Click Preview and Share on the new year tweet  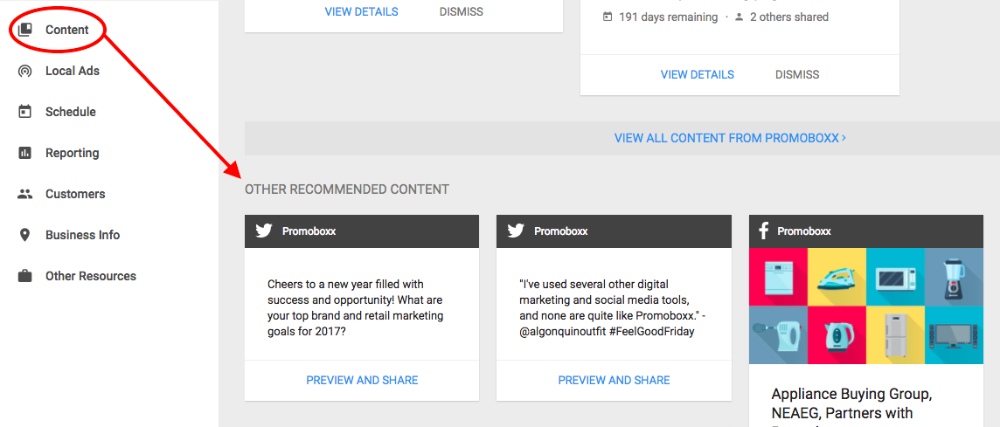(x=362, y=380)
